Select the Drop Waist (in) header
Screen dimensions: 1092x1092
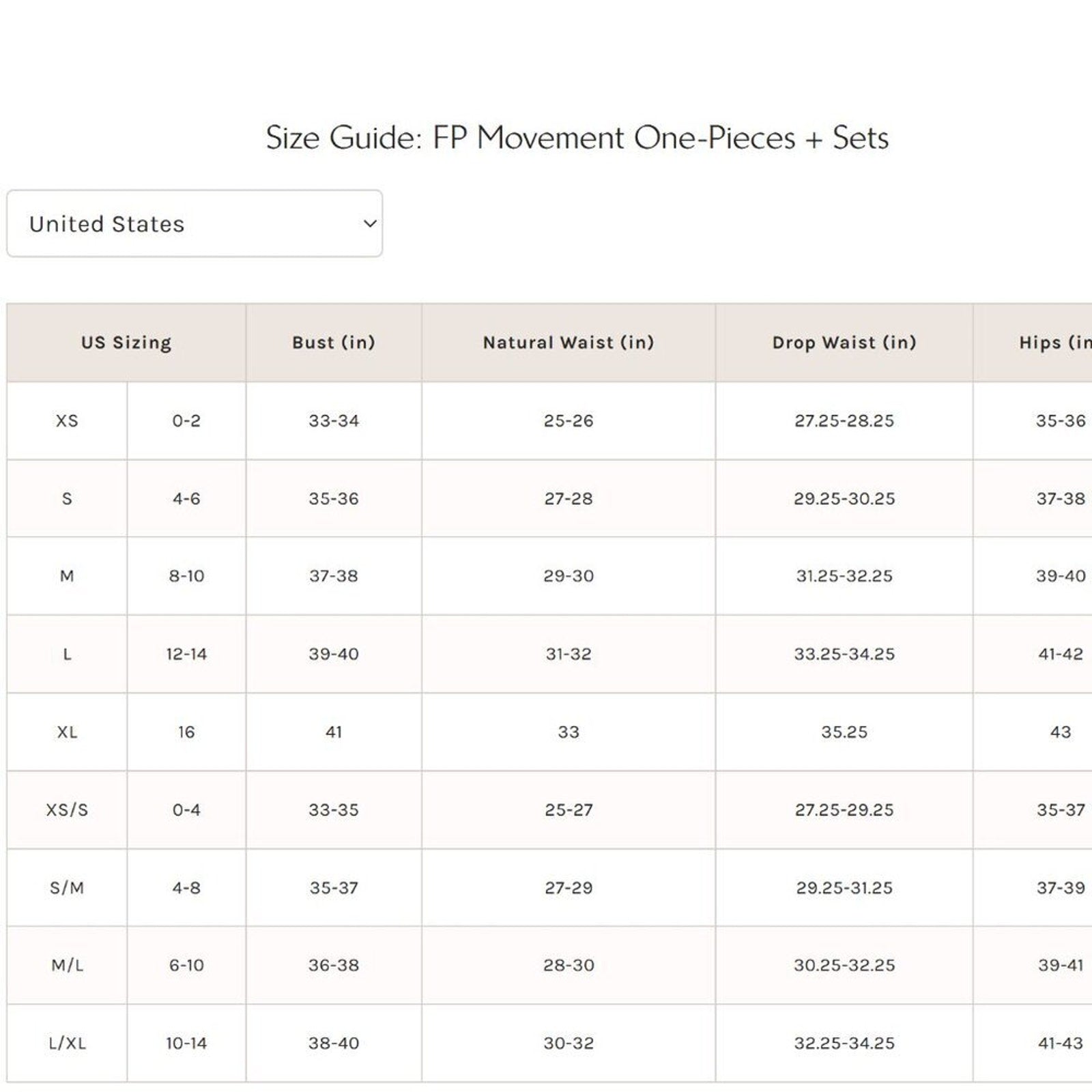coord(844,343)
